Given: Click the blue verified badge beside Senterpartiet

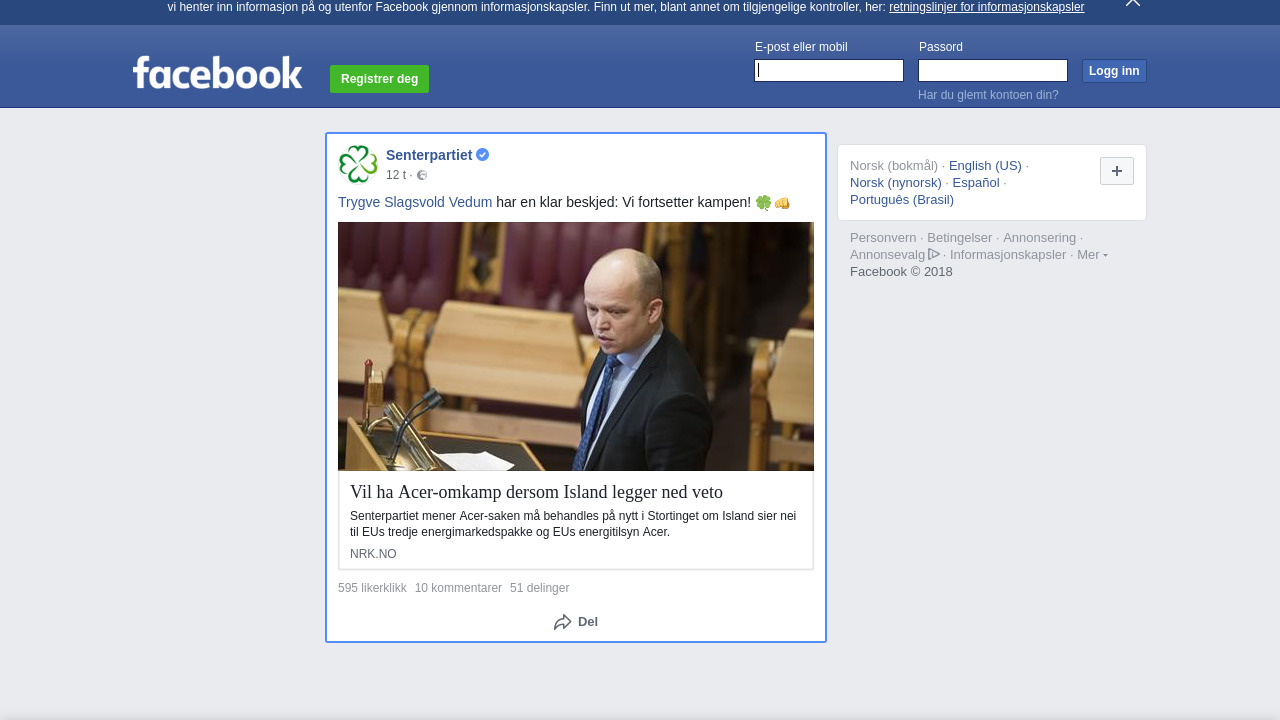Looking at the screenshot, I should pos(483,155).
